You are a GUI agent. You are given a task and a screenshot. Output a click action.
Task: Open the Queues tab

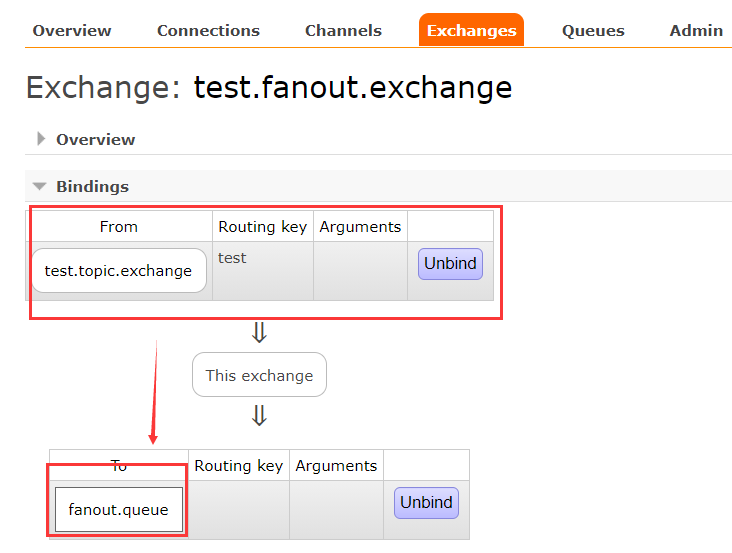tap(593, 30)
